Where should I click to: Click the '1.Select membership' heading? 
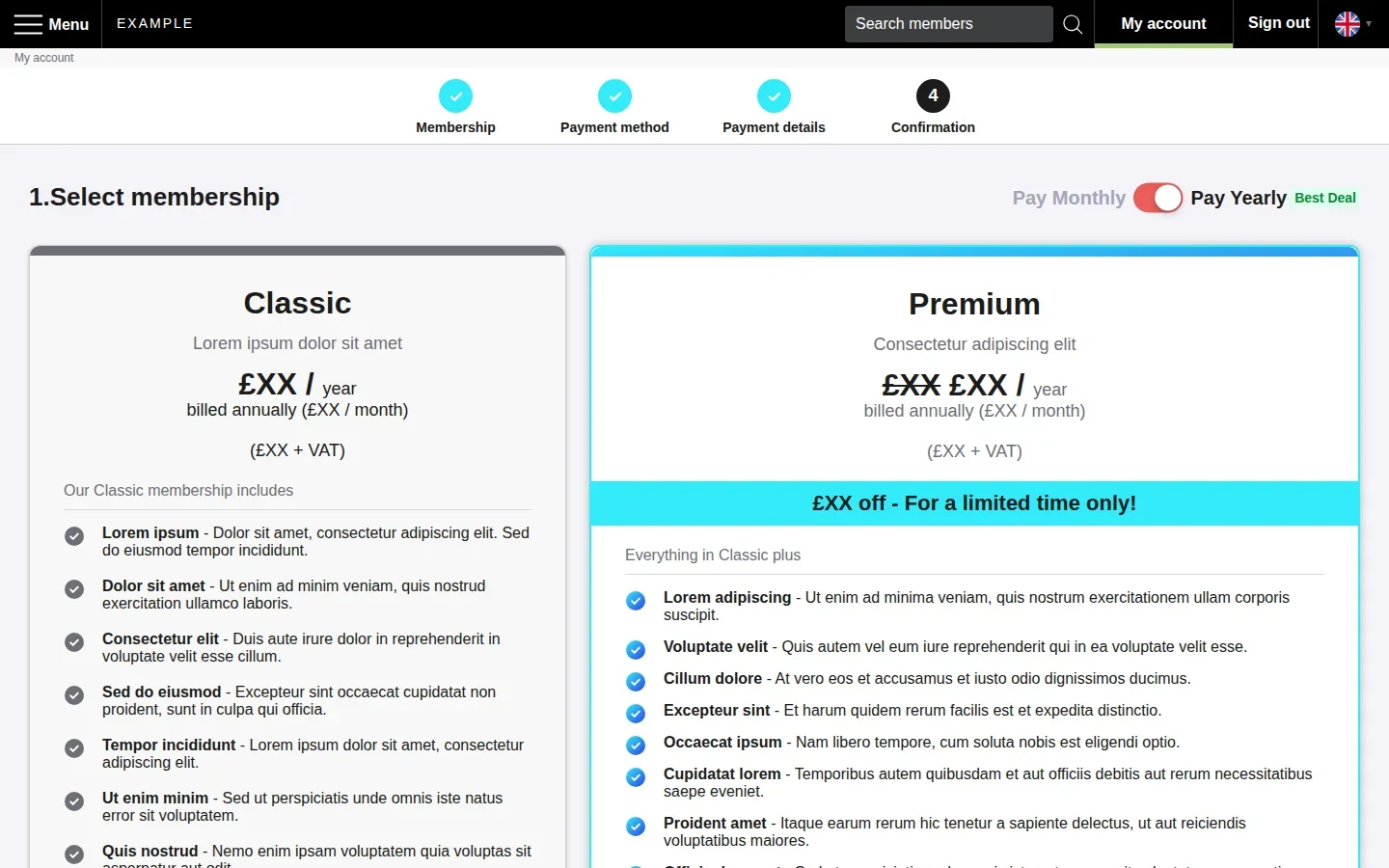coord(154,197)
